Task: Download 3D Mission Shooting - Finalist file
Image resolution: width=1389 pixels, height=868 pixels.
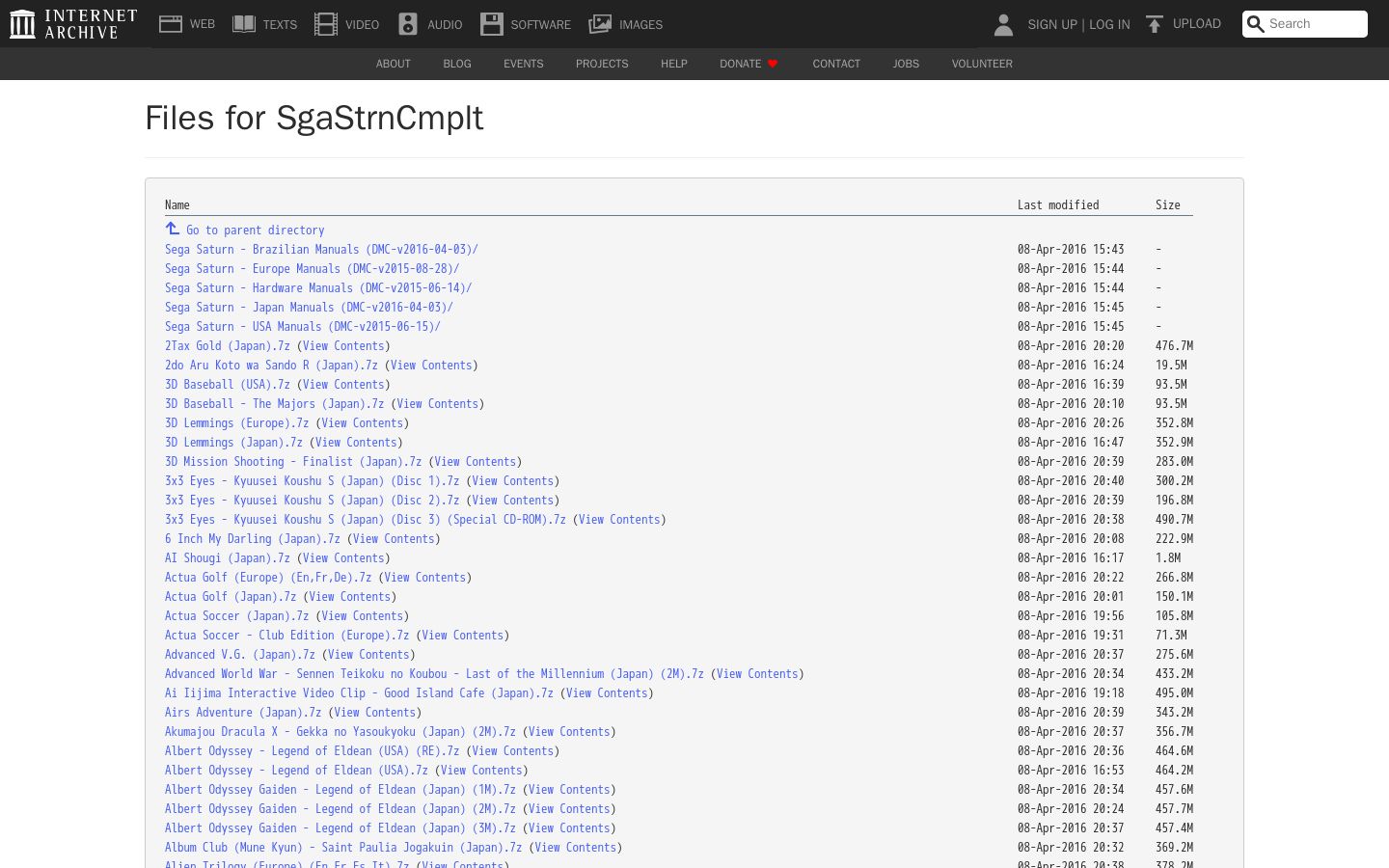Action: [x=293, y=462]
